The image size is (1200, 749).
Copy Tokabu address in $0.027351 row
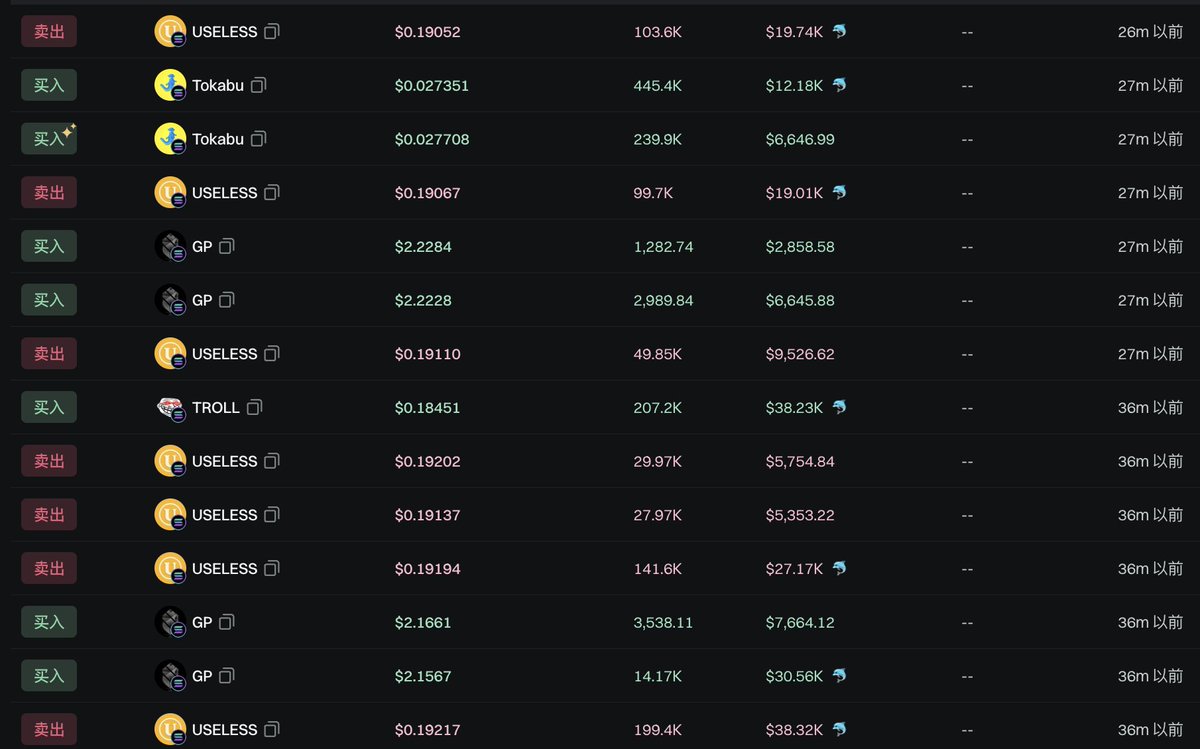tap(259, 86)
